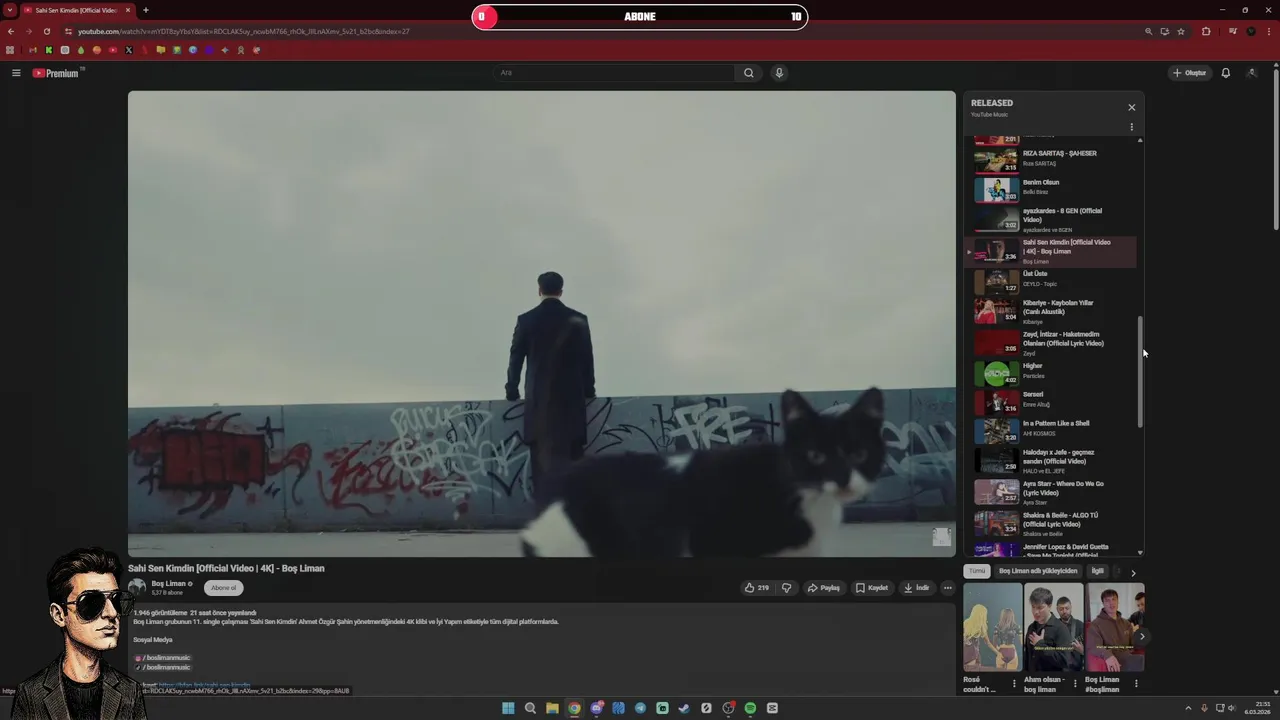Subscribe with Abone ol button

[224, 588]
